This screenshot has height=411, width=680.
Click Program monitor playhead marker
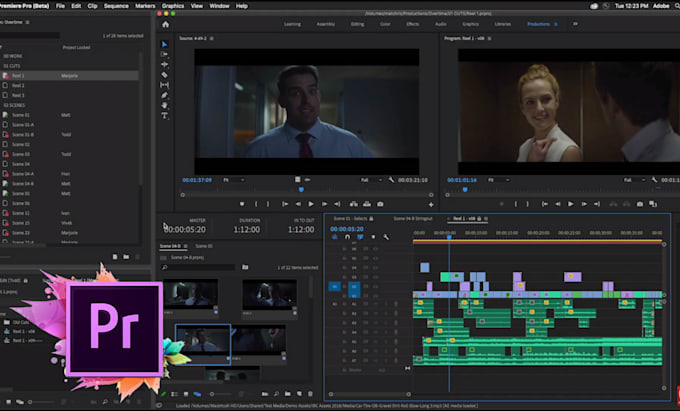point(465,190)
